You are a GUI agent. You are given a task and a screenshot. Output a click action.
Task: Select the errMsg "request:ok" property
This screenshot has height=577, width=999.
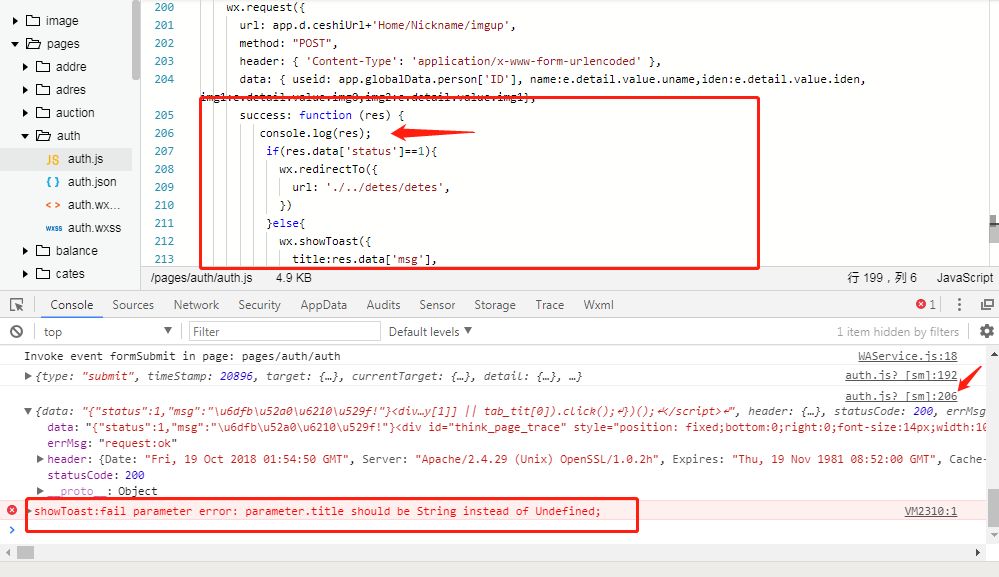(112, 443)
